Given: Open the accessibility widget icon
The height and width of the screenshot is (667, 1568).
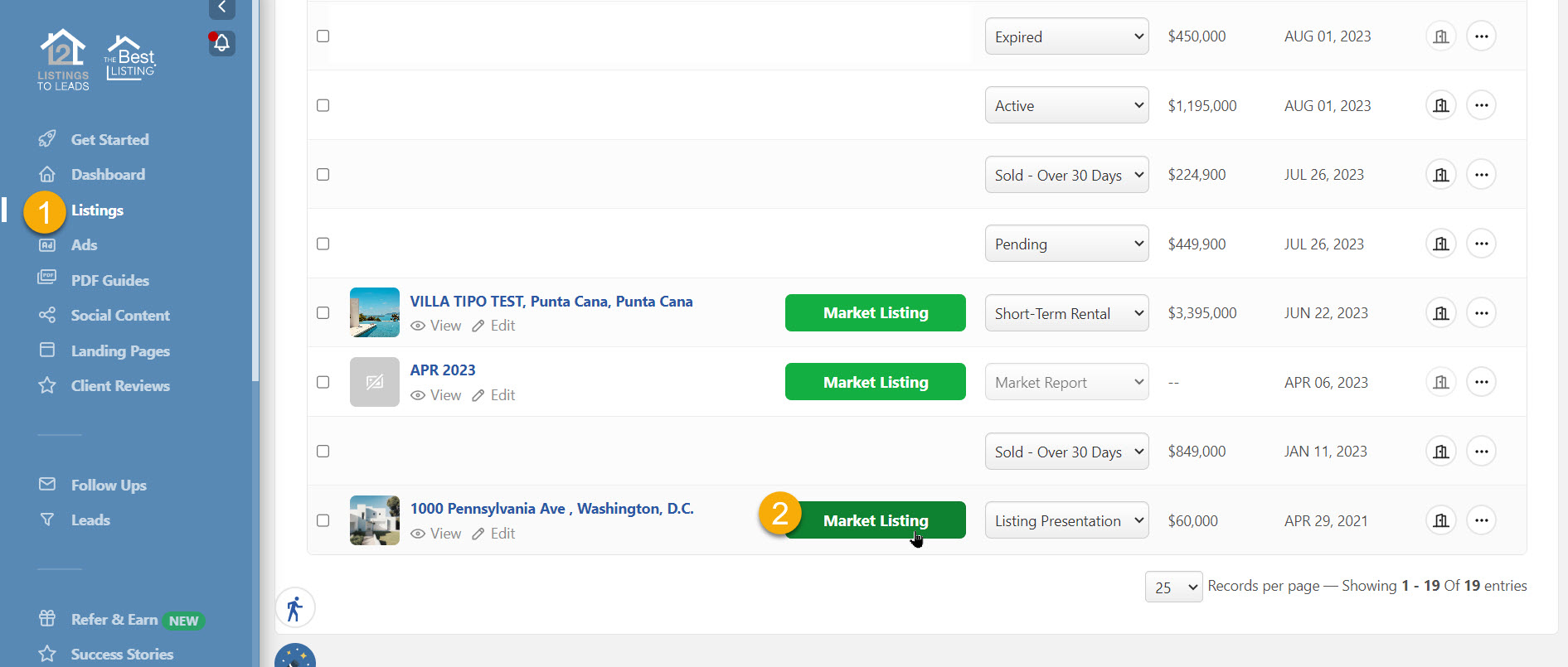Looking at the screenshot, I should coord(294,608).
